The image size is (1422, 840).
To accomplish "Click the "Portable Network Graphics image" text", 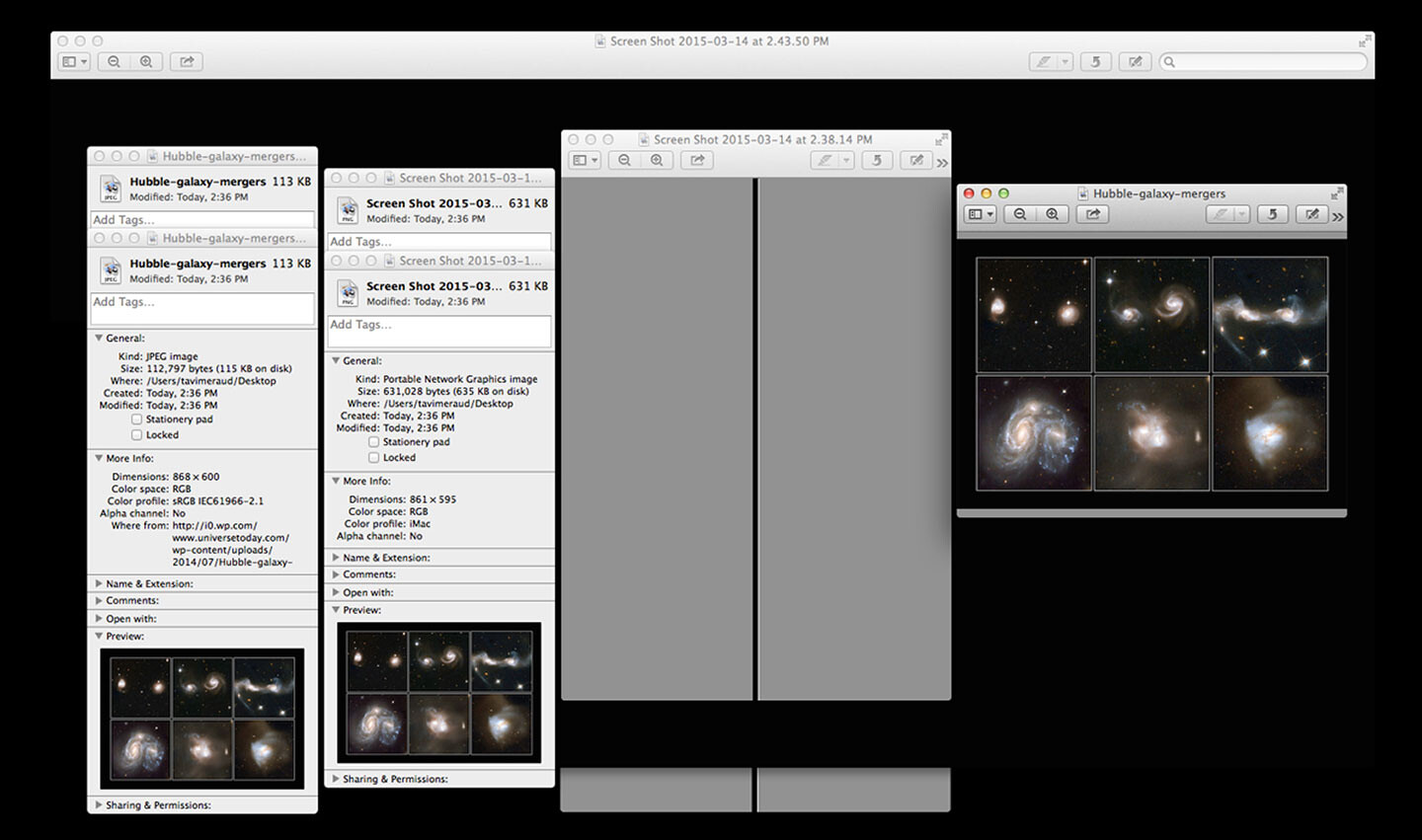I will click(460, 379).
